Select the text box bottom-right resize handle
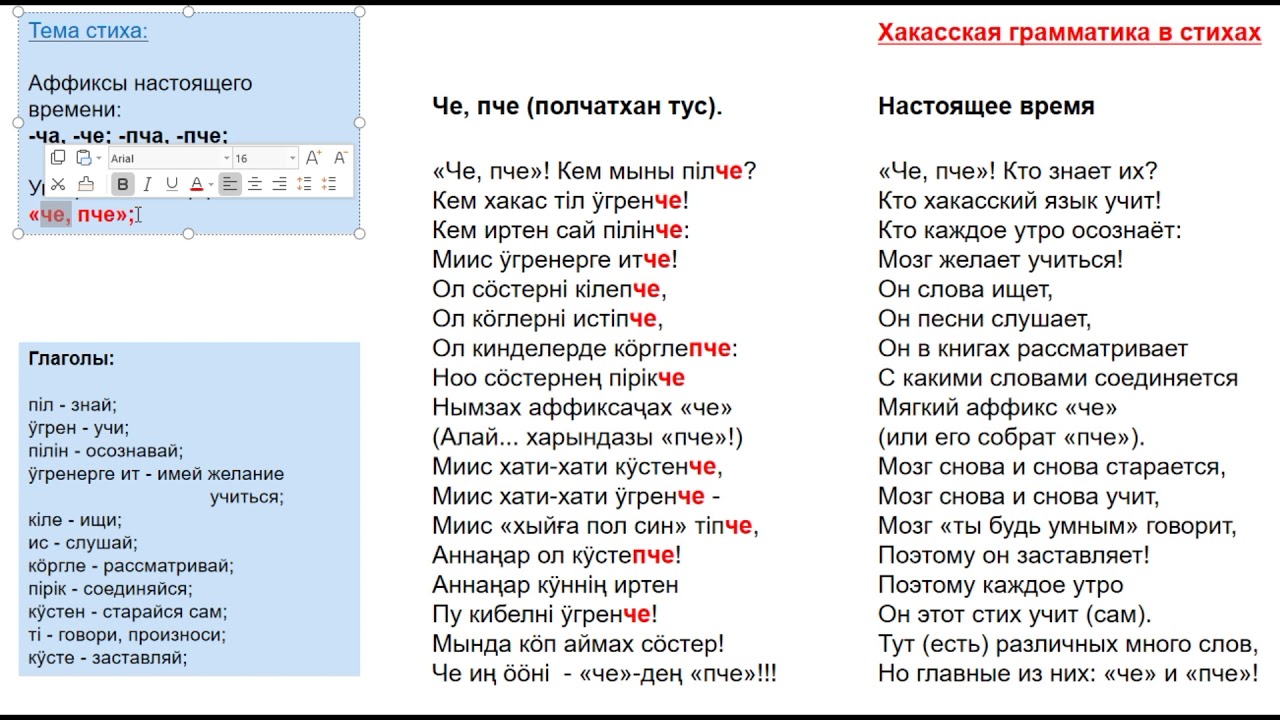 click(360, 234)
